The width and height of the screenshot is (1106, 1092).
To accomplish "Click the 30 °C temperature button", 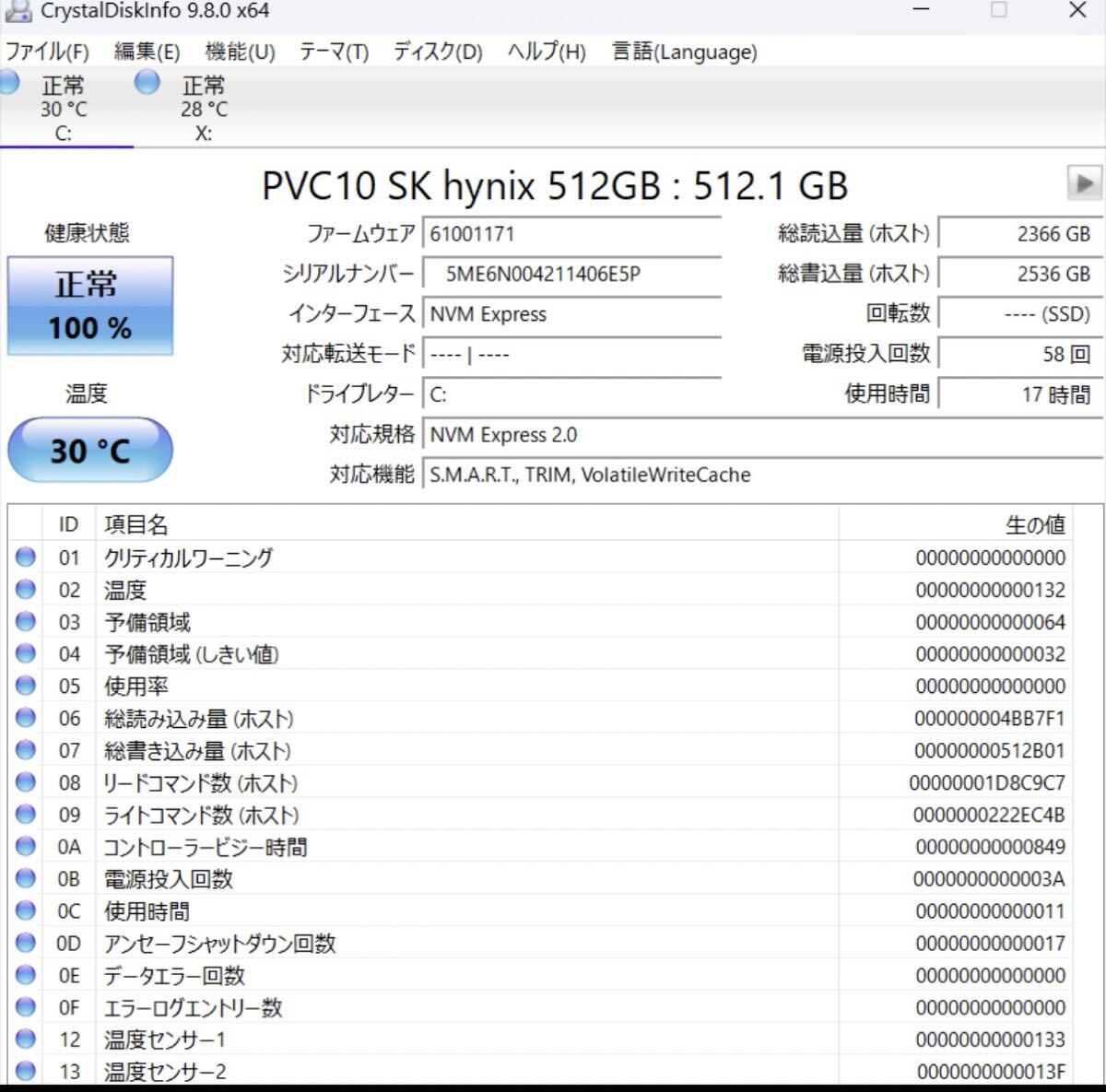I will pyautogui.click(x=89, y=450).
